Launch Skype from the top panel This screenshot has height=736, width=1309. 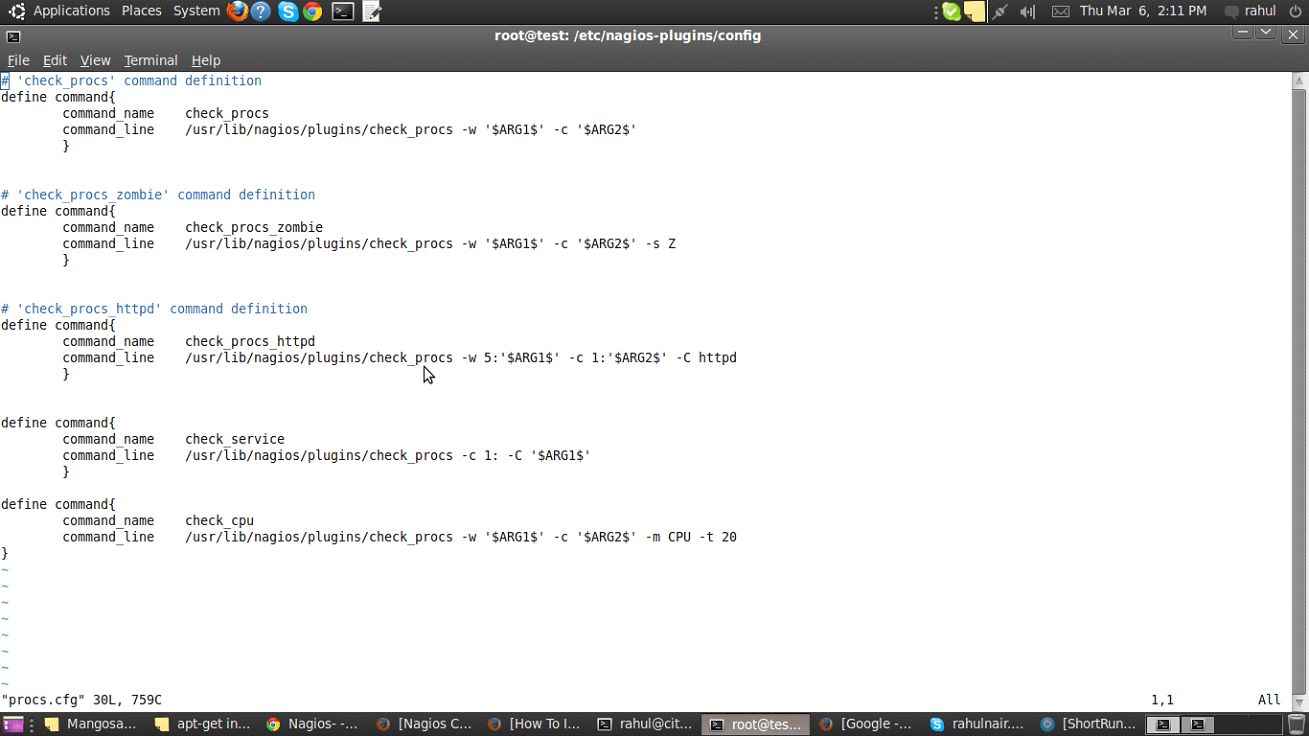[x=288, y=12]
